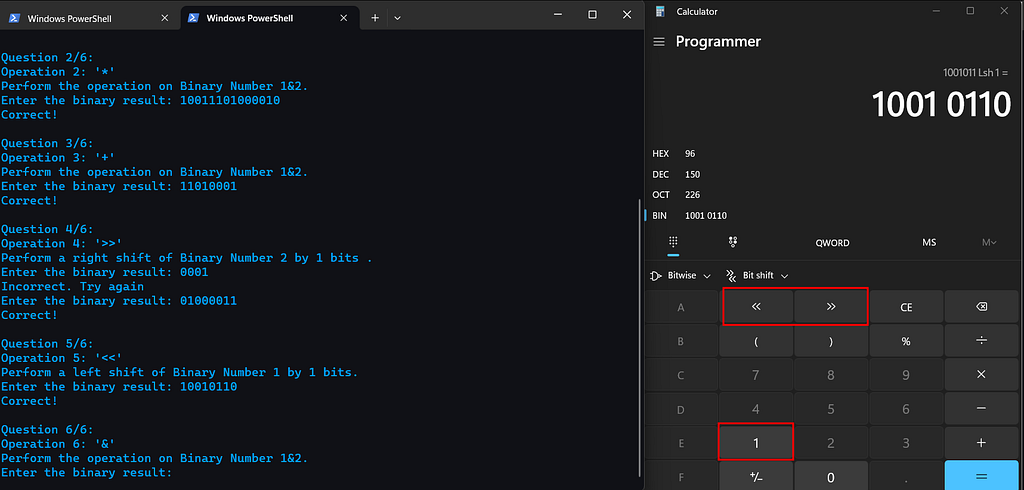Click the +/− negate key

(756, 476)
